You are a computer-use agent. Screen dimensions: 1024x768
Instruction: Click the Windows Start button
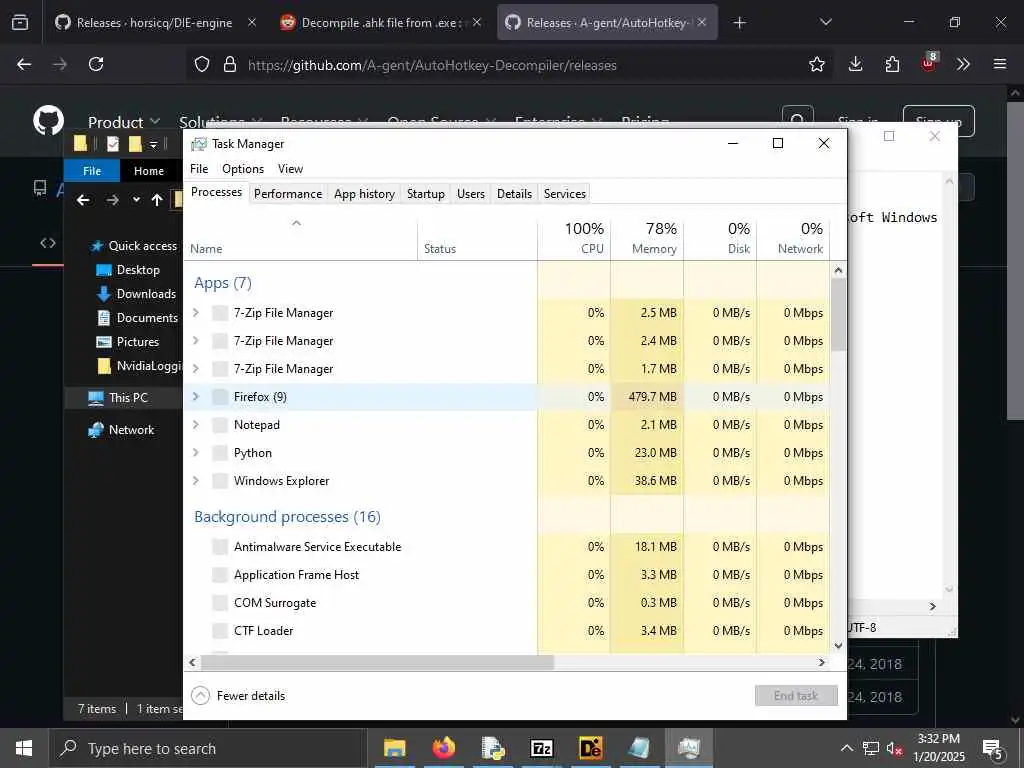click(x=24, y=748)
